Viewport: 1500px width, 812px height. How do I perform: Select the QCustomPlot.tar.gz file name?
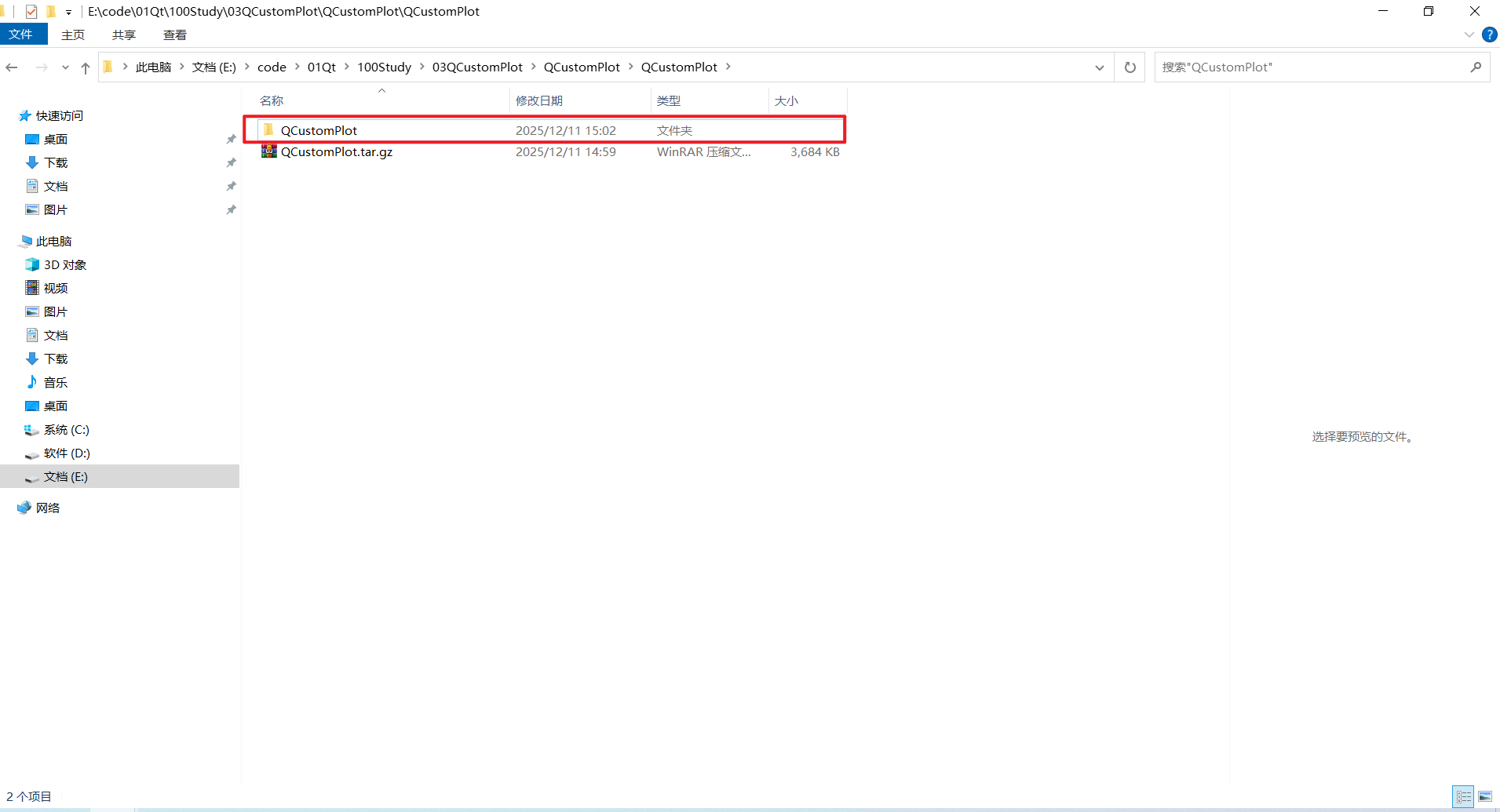click(x=337, y=152)
